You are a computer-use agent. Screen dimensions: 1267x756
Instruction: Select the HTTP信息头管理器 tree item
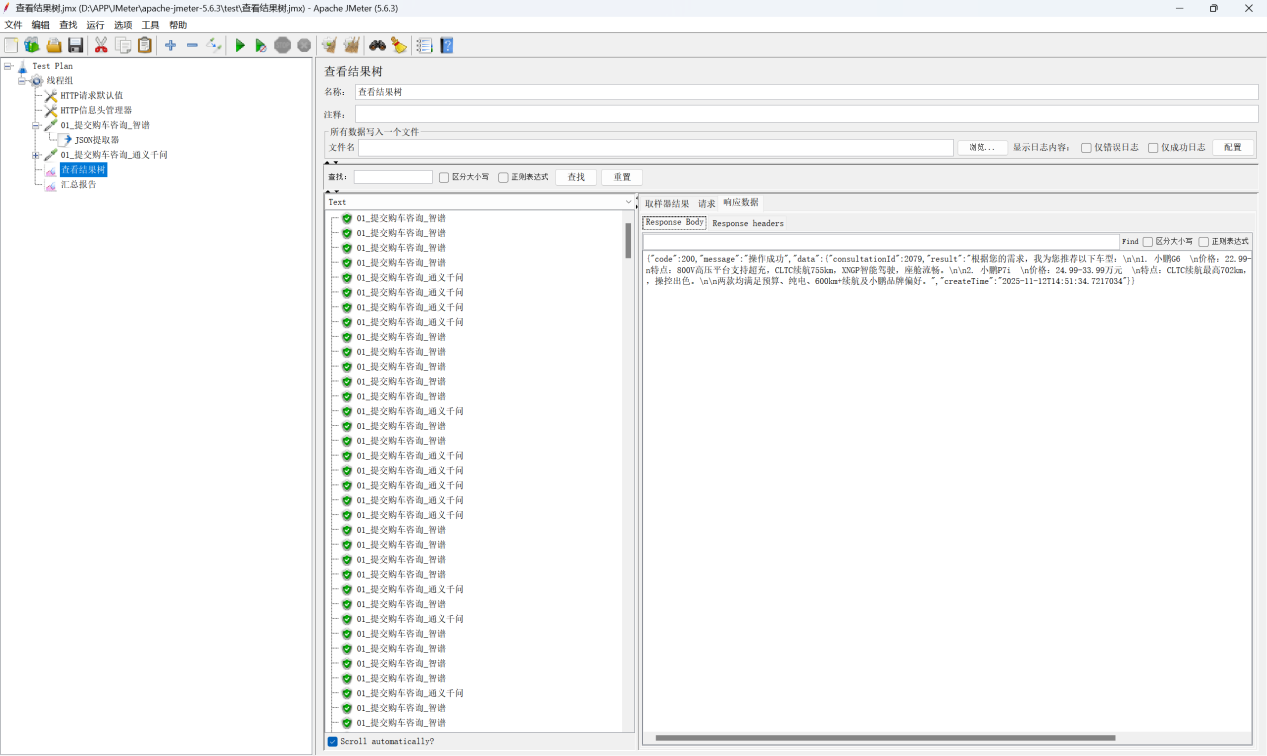coord(96,111)
